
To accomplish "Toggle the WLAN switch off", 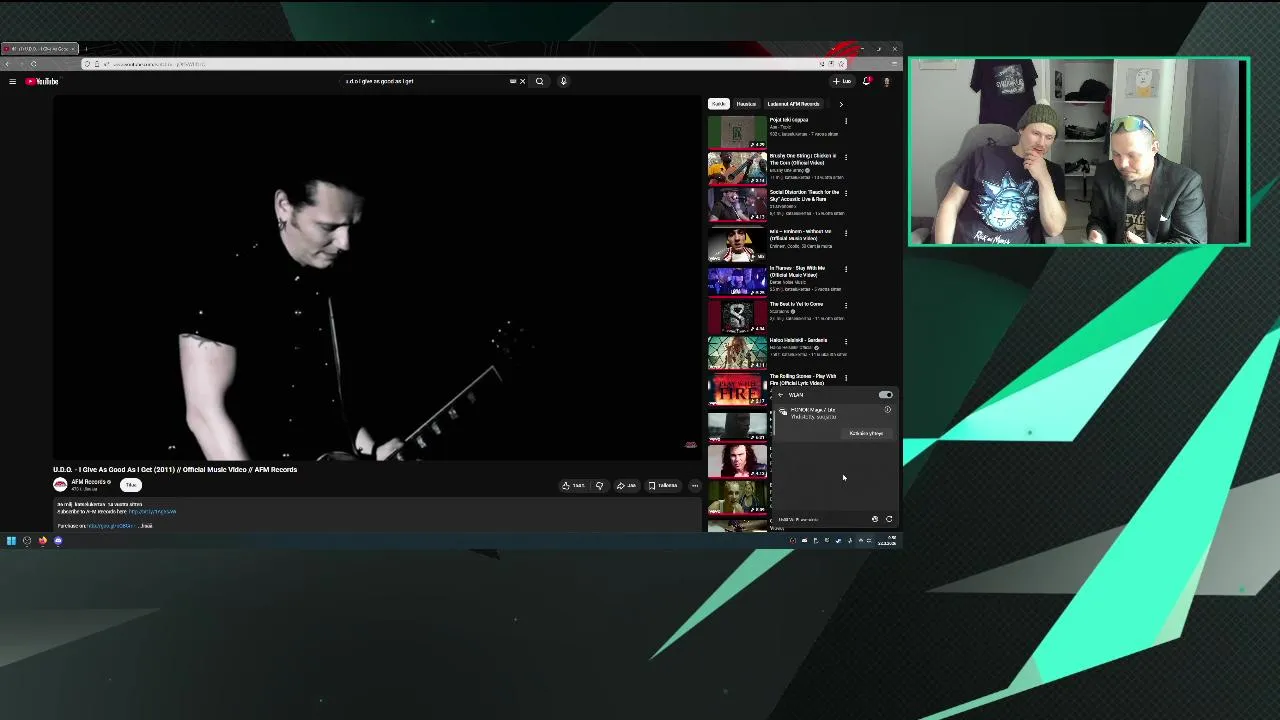I will (885, 395).
